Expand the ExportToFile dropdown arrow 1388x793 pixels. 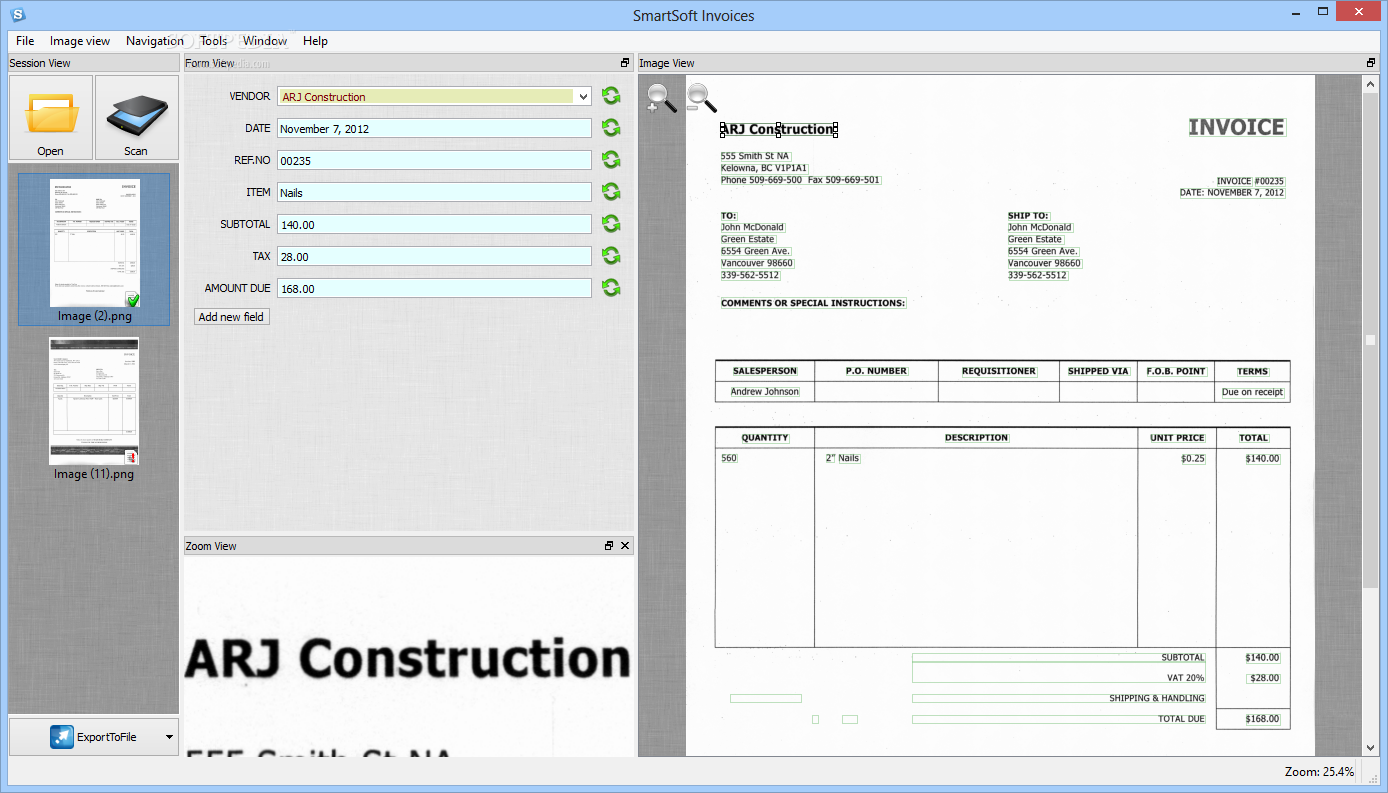[169, 737]
